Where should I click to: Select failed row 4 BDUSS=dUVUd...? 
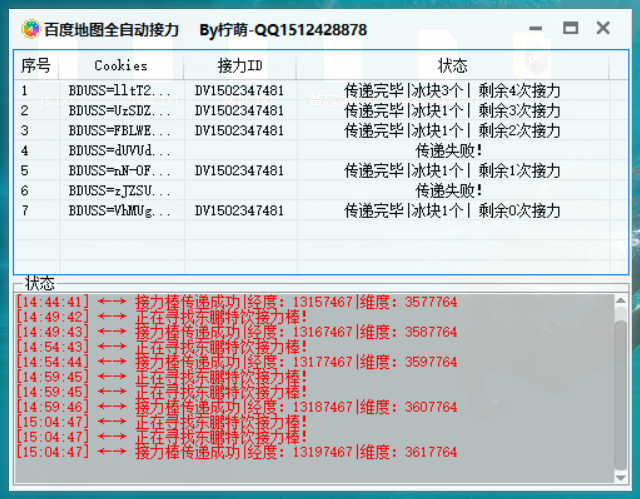point(321,151)
